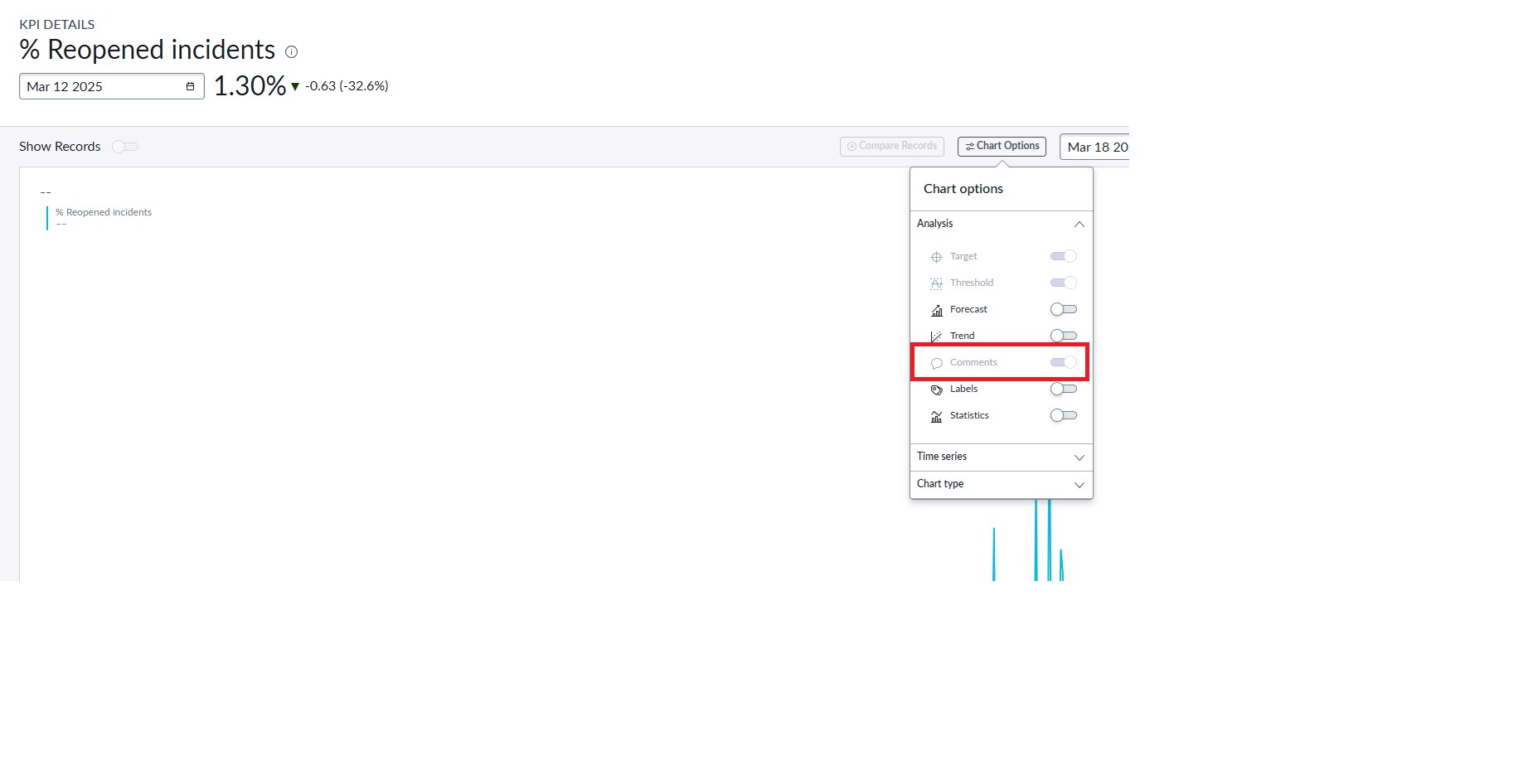Click the info icon beside % Reopened incidents
Screen dimensions: 1533x784
(291, 52)
